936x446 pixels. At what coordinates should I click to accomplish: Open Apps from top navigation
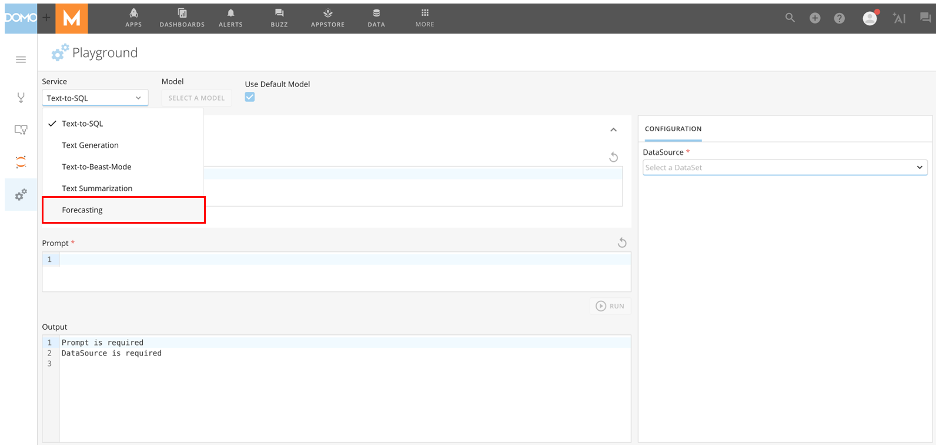(x=134, y=18)
